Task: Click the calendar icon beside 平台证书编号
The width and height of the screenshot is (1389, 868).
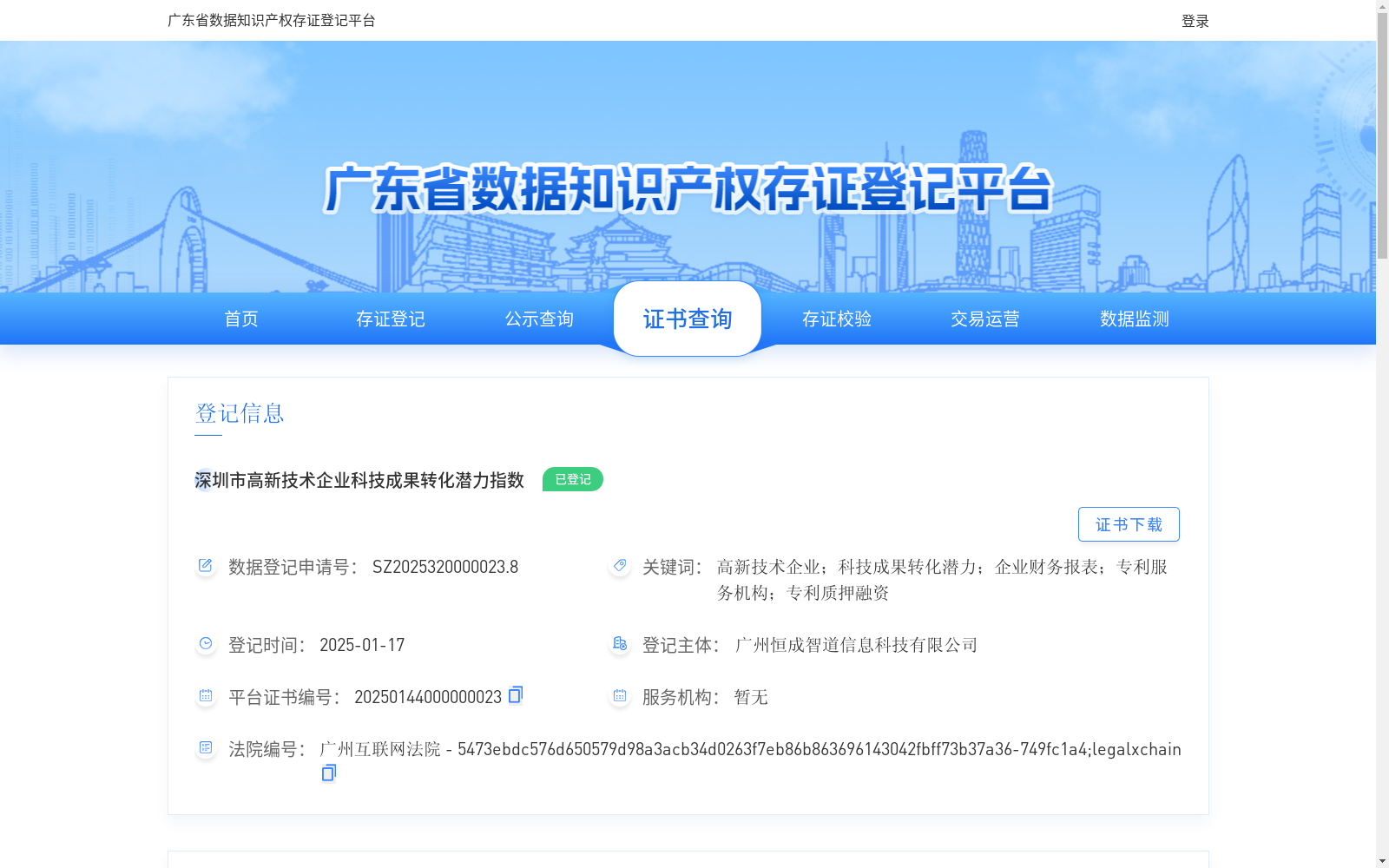Action: pyautogui.click(x=206, y=696)
